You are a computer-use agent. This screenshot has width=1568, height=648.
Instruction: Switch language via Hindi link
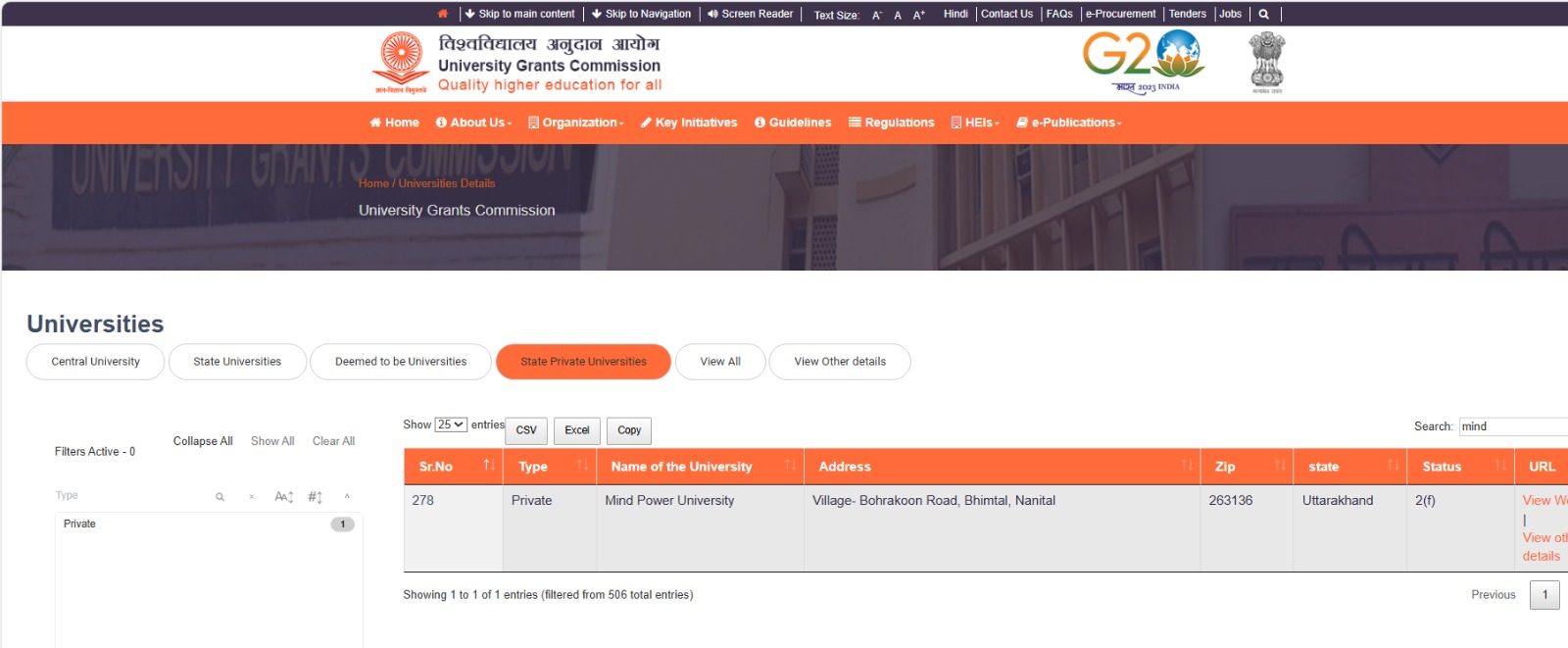(955, 14)
